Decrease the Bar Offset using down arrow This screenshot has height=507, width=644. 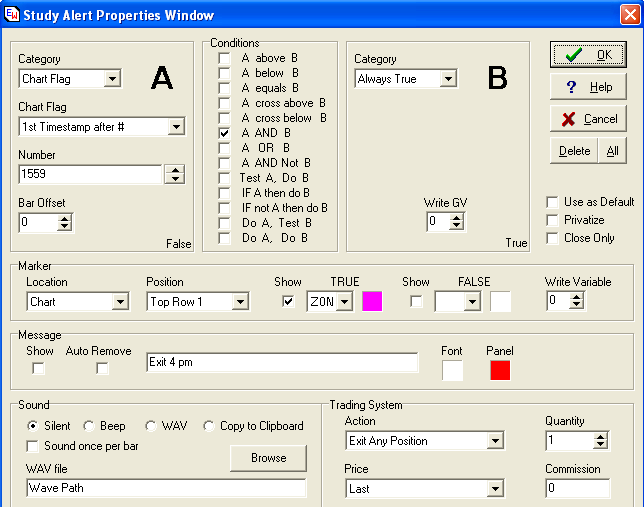pos(65,227)
